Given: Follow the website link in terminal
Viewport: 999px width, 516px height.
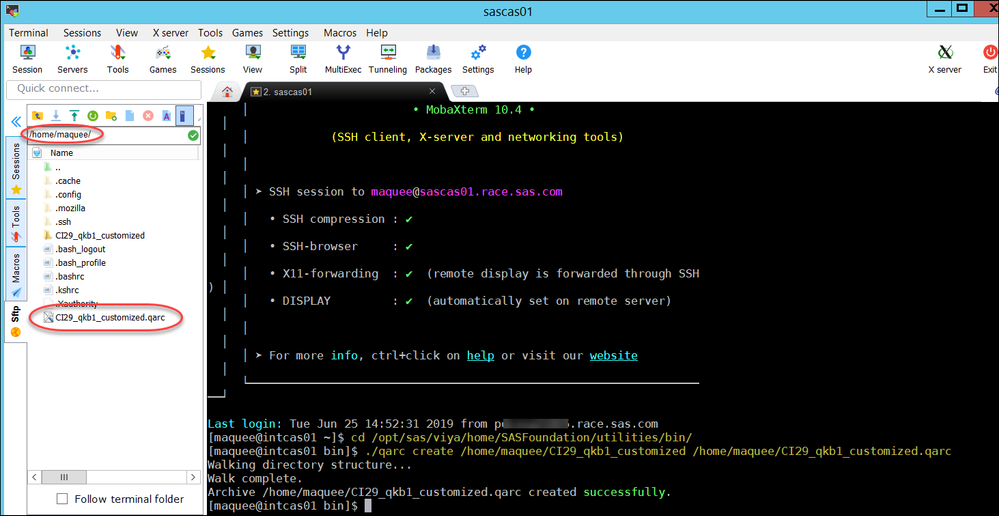Looking at the screenshot, I should coord(613,355).
